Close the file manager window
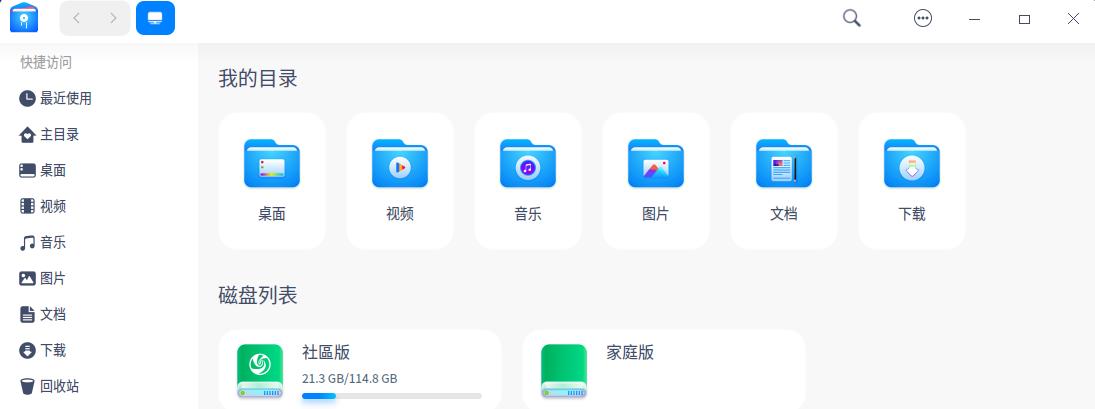 (x=1073, y=19)
